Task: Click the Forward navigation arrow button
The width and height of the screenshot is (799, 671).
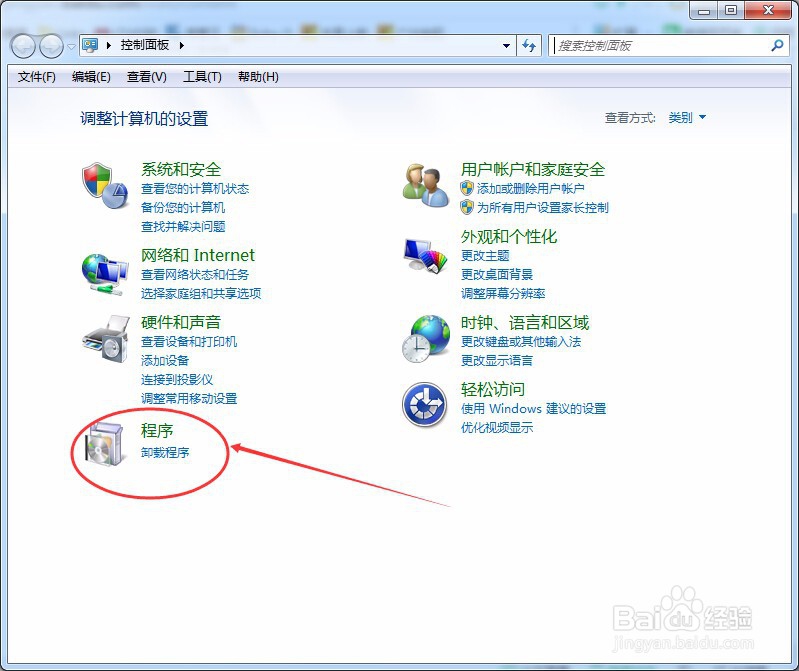Action: [x=51, y=46]
